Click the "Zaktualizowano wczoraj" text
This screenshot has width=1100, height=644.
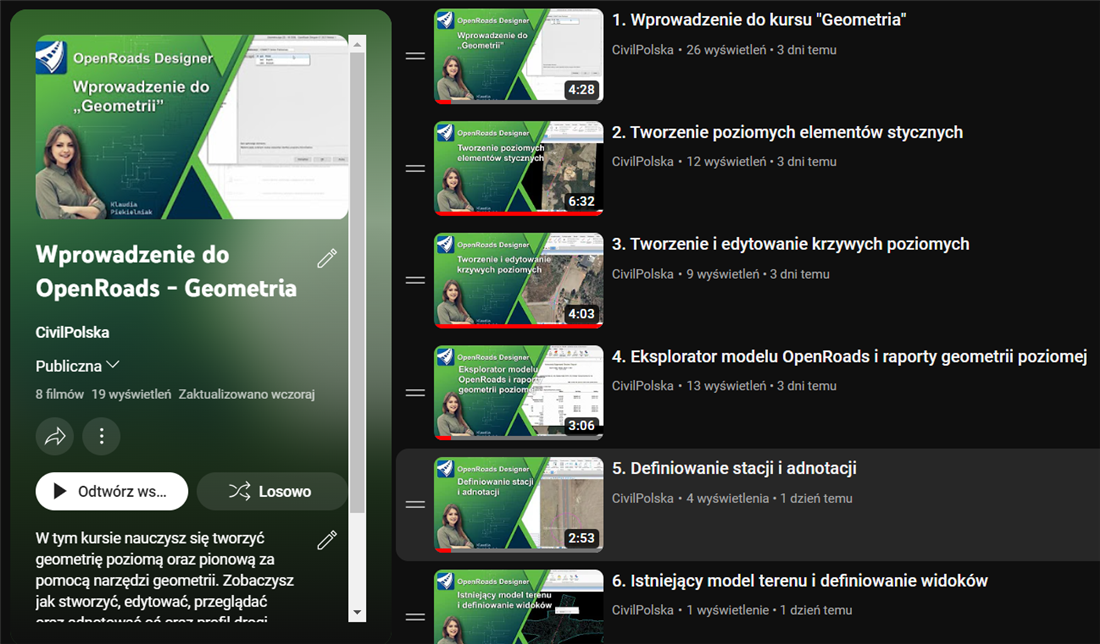tap(246, 394)
